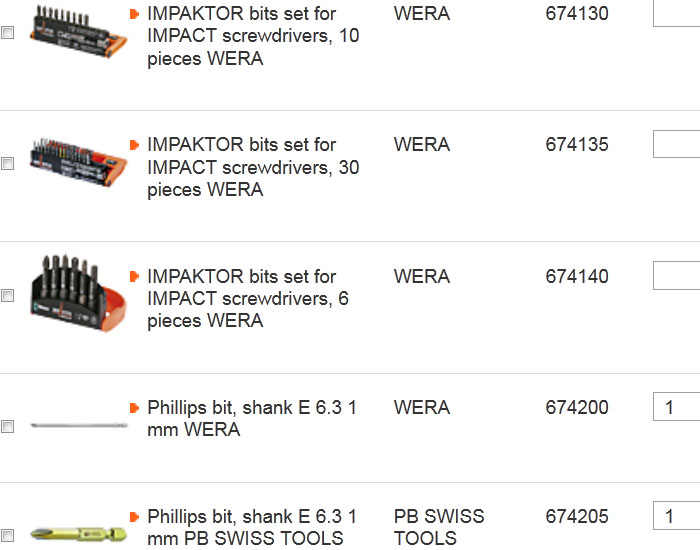This screenshot has height=550, width=700.
Task: Click orange arrow beside Phillips bit PB SWISS TOOLS
Action: (134, 517)
